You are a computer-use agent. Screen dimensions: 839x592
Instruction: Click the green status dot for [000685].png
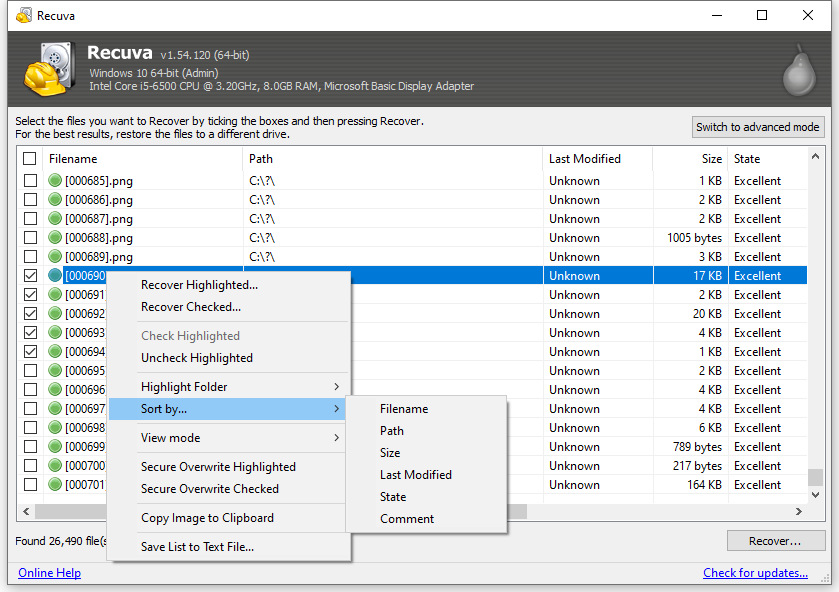coord(56,181)
